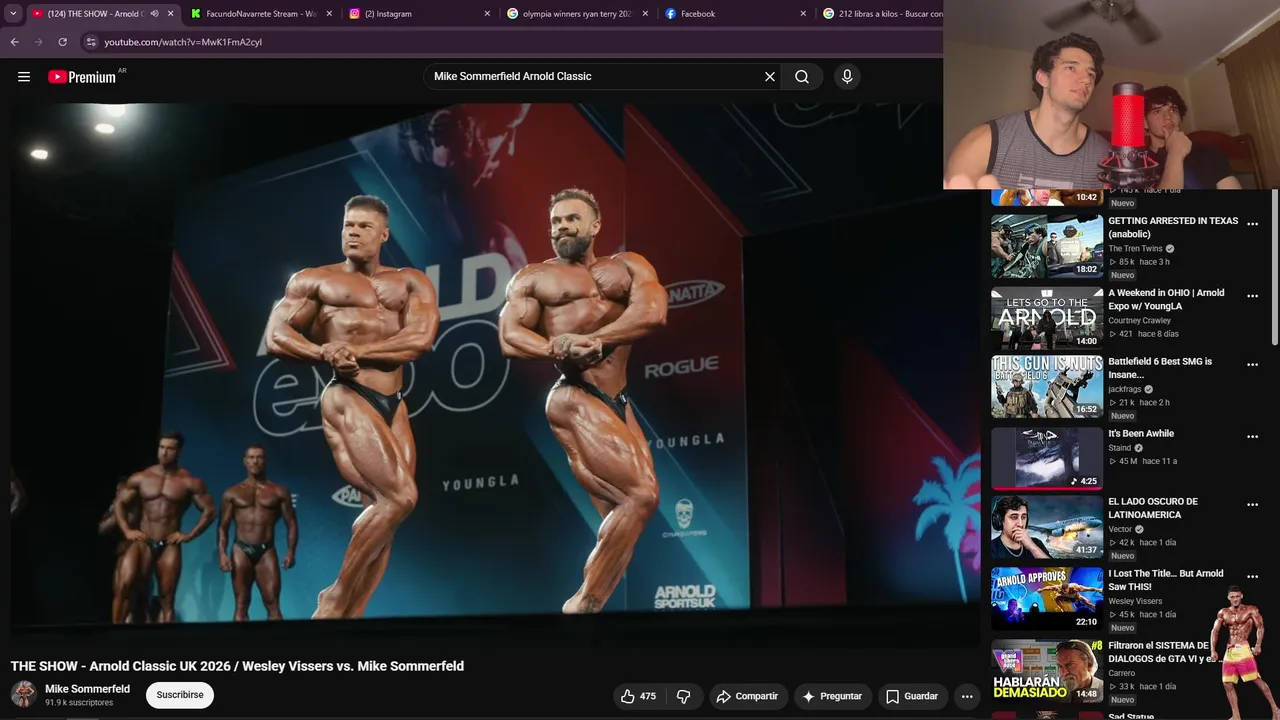Click the 91.9 k suscriptores text

click(x=79, y=703)
